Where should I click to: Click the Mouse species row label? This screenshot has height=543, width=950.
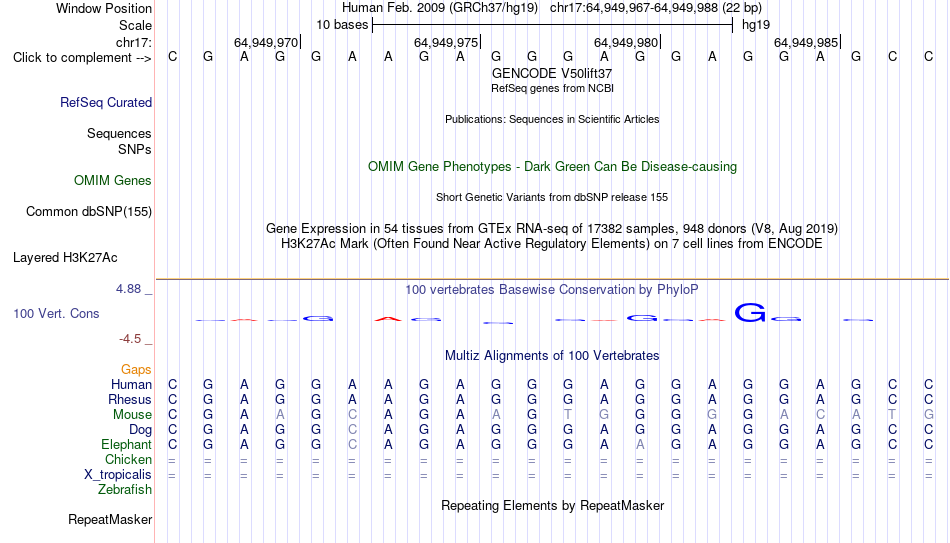(x=133, y=415)
